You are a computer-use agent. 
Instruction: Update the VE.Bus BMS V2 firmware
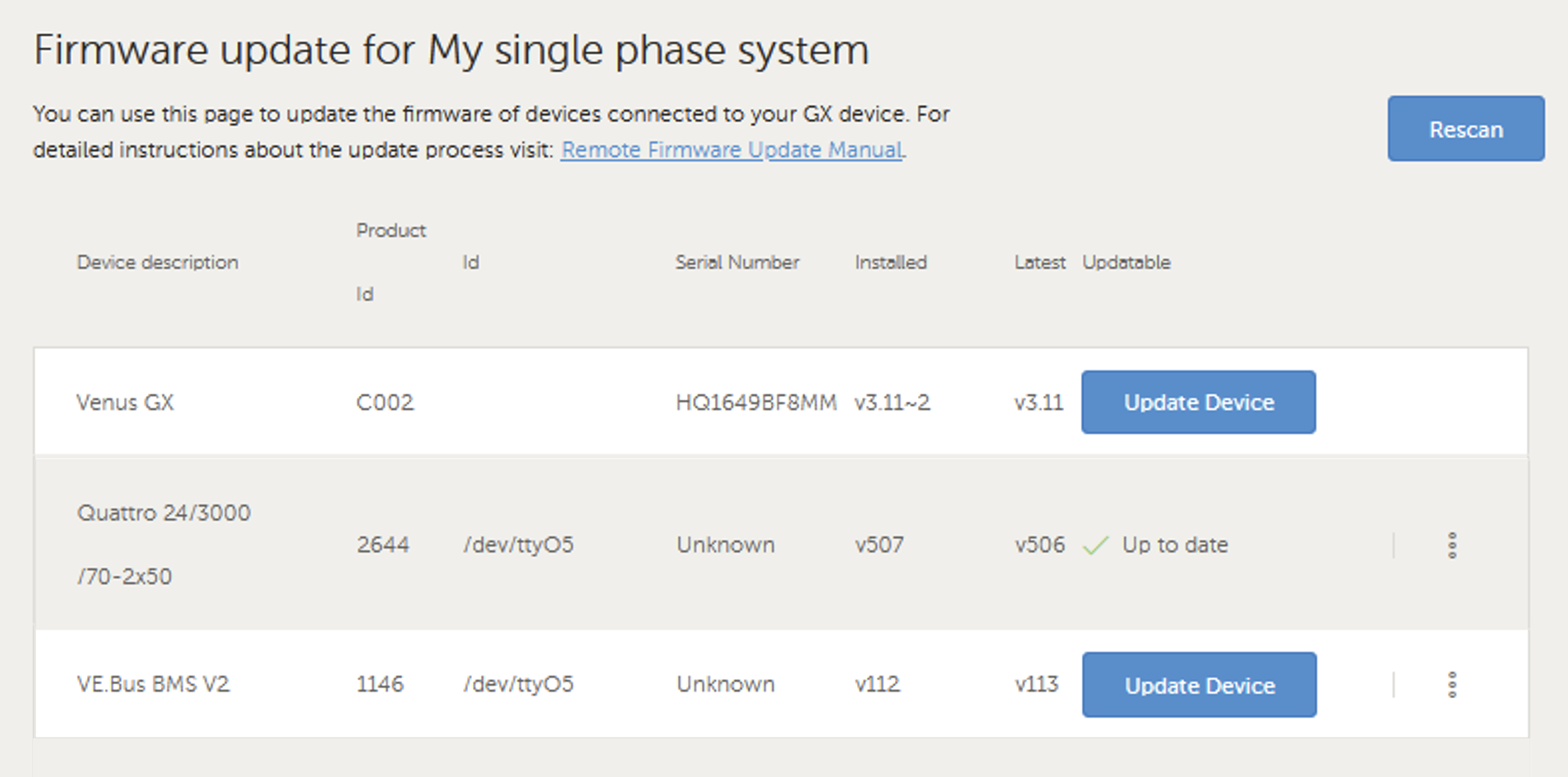(1198, 684)
